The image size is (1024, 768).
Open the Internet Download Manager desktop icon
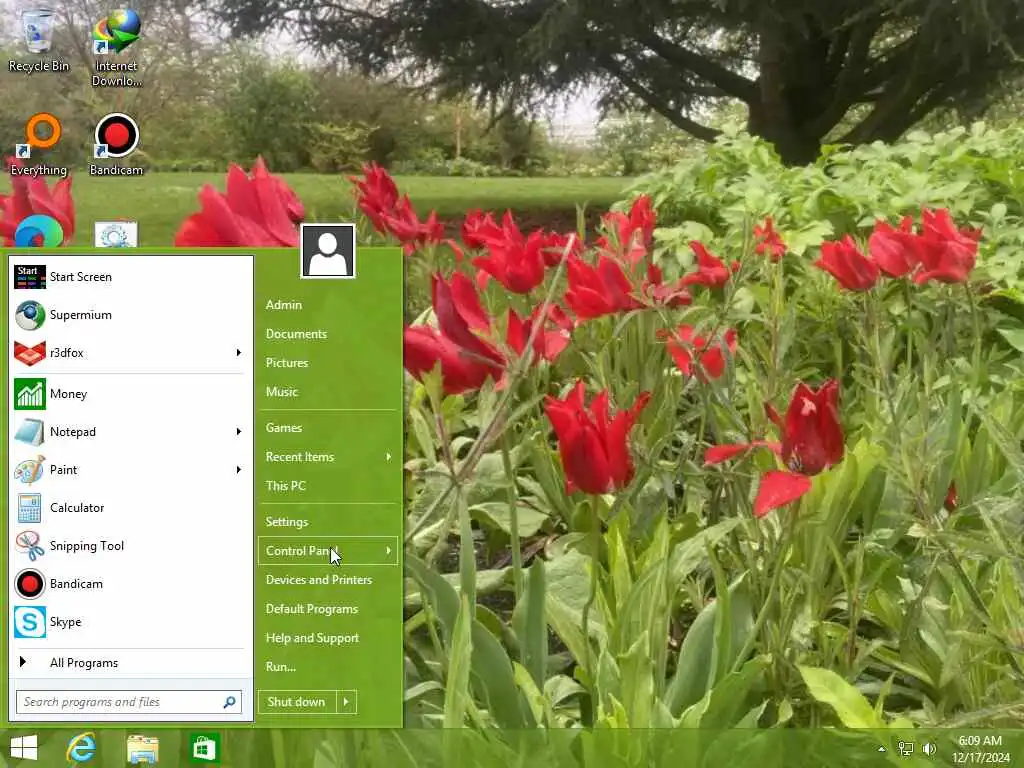pyautogui.click(x=116, y=46)
